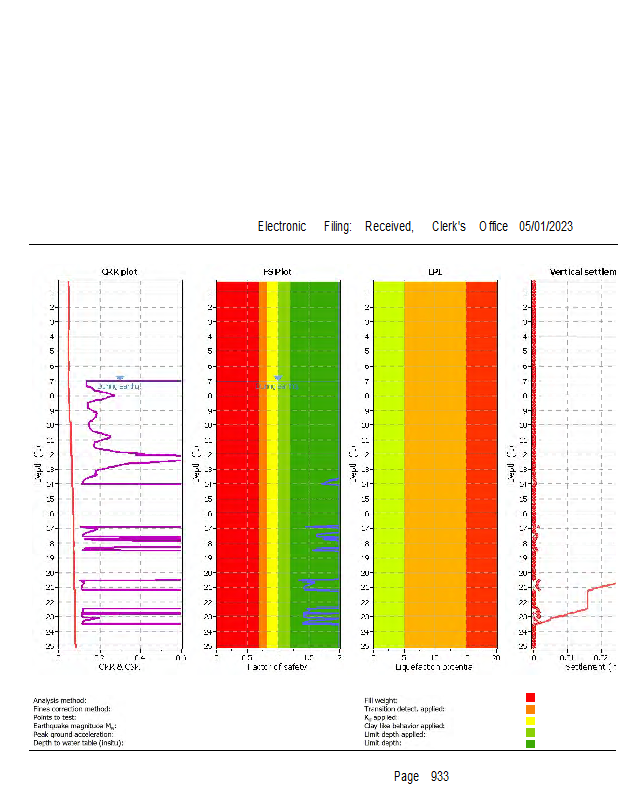The height and width of the screenshot is (800, 618).
Task: Select the 'Clay like behavior applied:' label
Action: coord(405,726)
